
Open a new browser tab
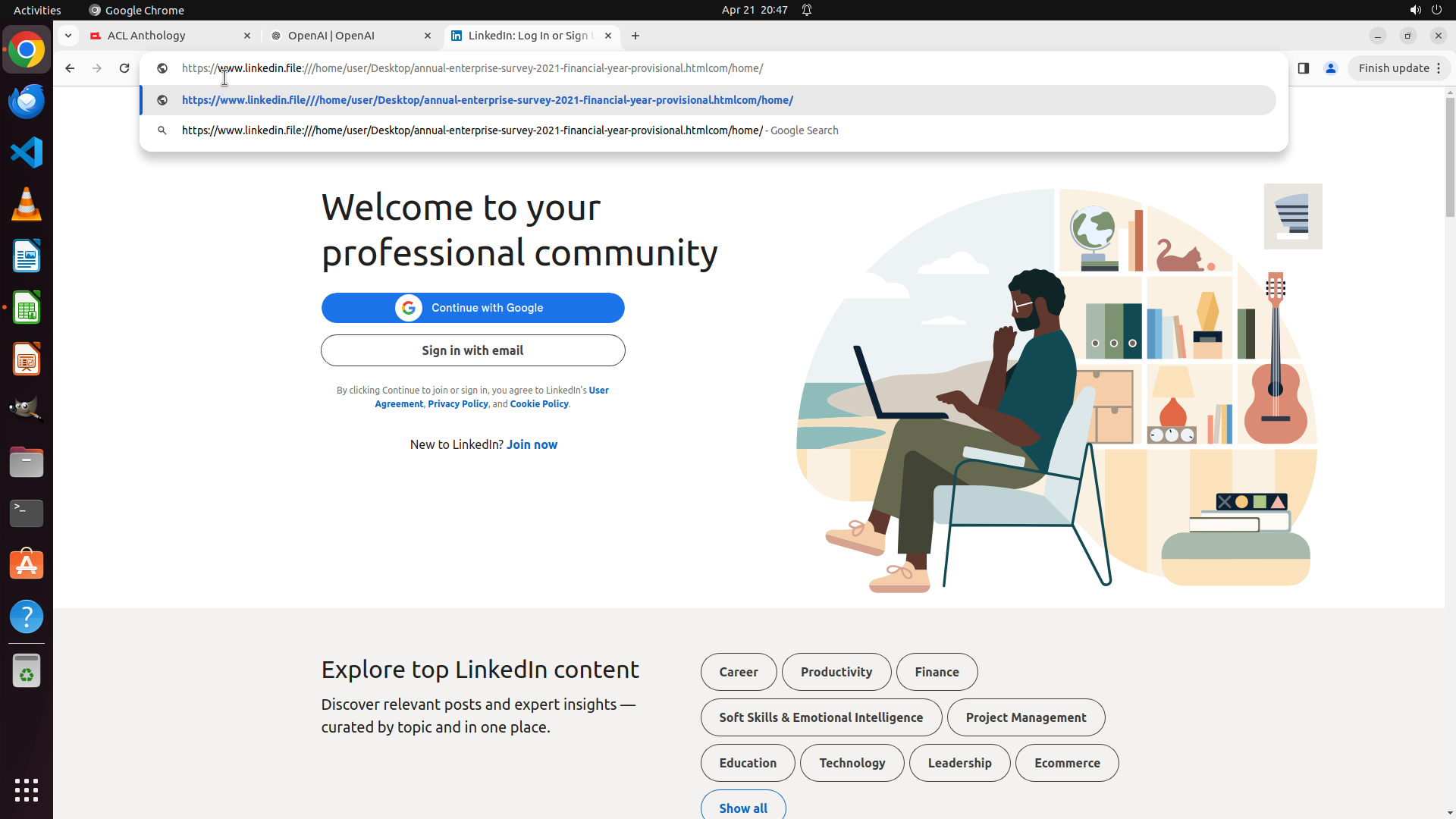click(635, 36)
